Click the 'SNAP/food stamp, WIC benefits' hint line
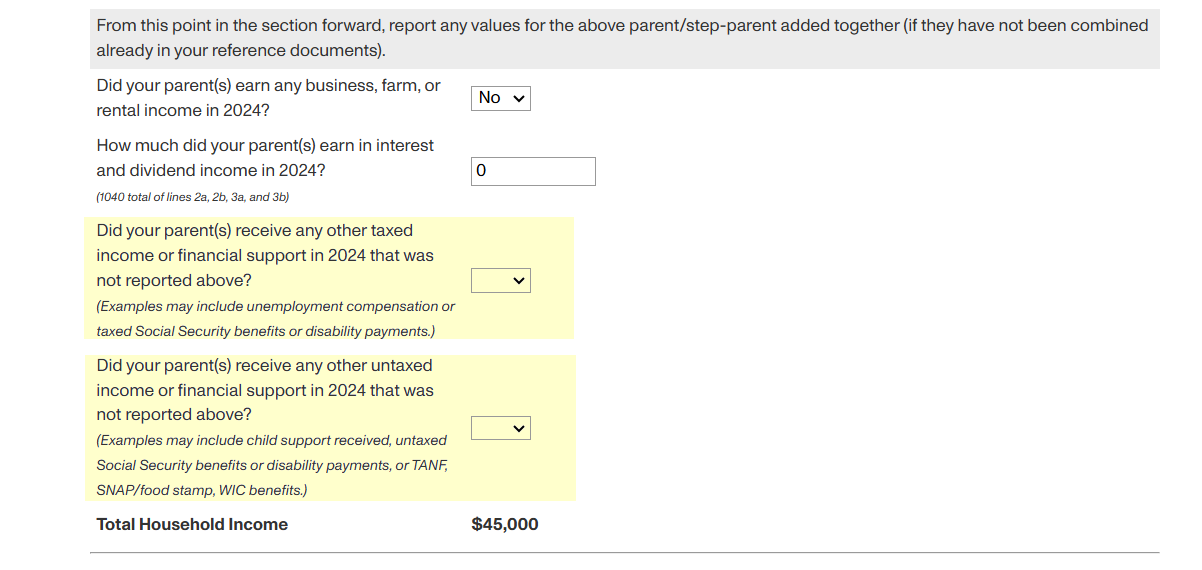 pyautogui.click(x=202, y=490)
